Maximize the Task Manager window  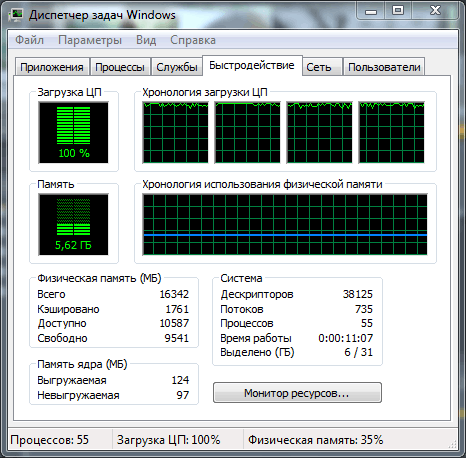(398, 11)
